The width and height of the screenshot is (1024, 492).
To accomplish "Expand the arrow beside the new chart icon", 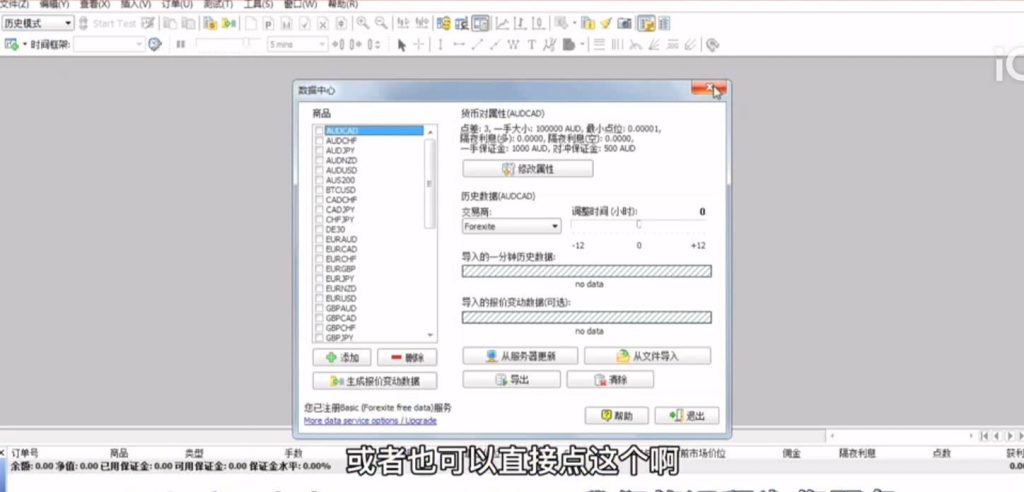I will [25, 44].
